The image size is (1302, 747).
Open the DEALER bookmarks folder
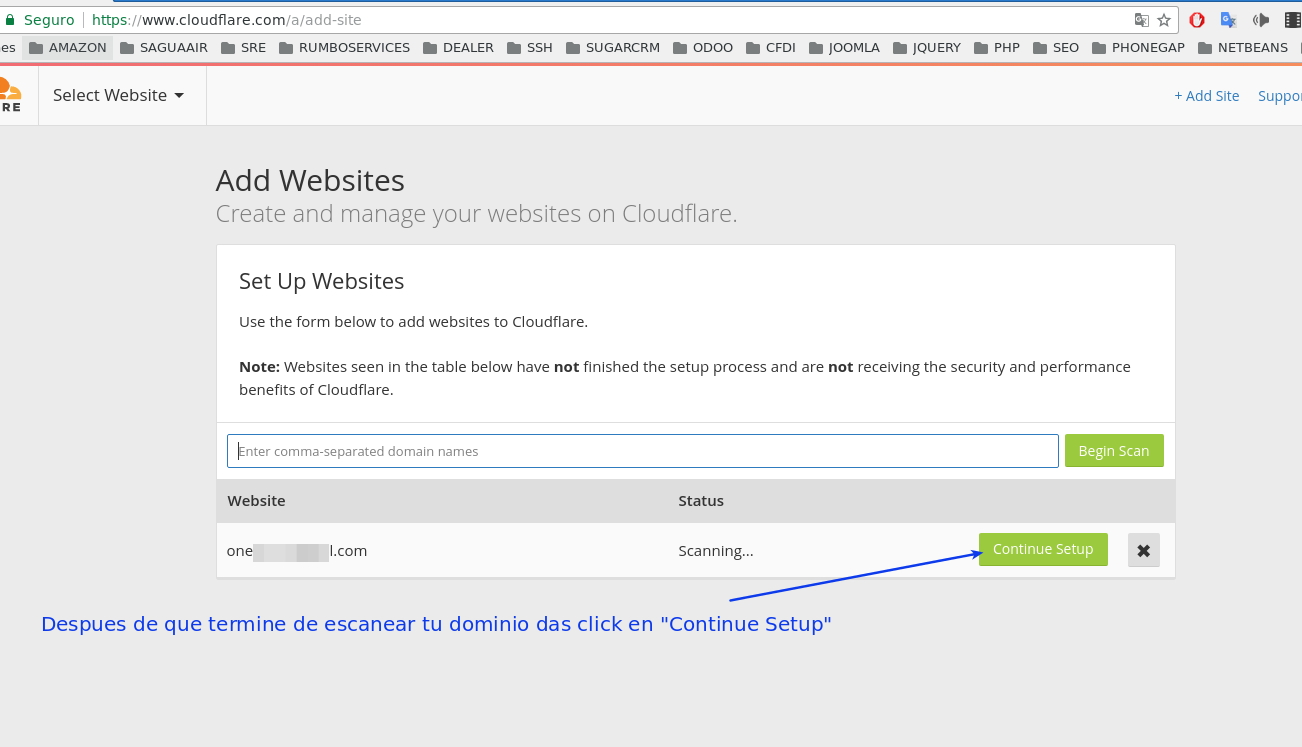[458, 47]
